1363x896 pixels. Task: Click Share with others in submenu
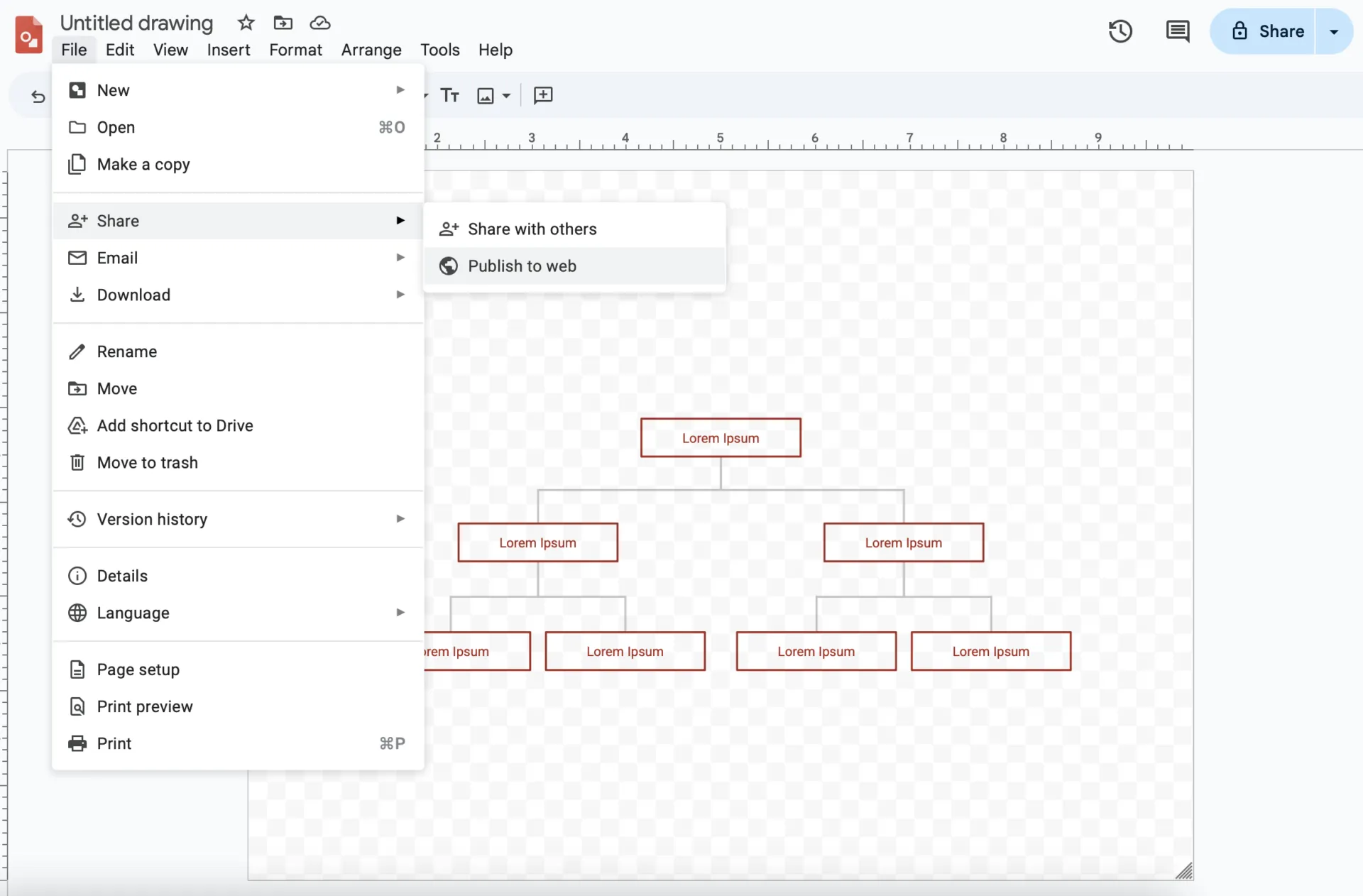pos(574,229)
